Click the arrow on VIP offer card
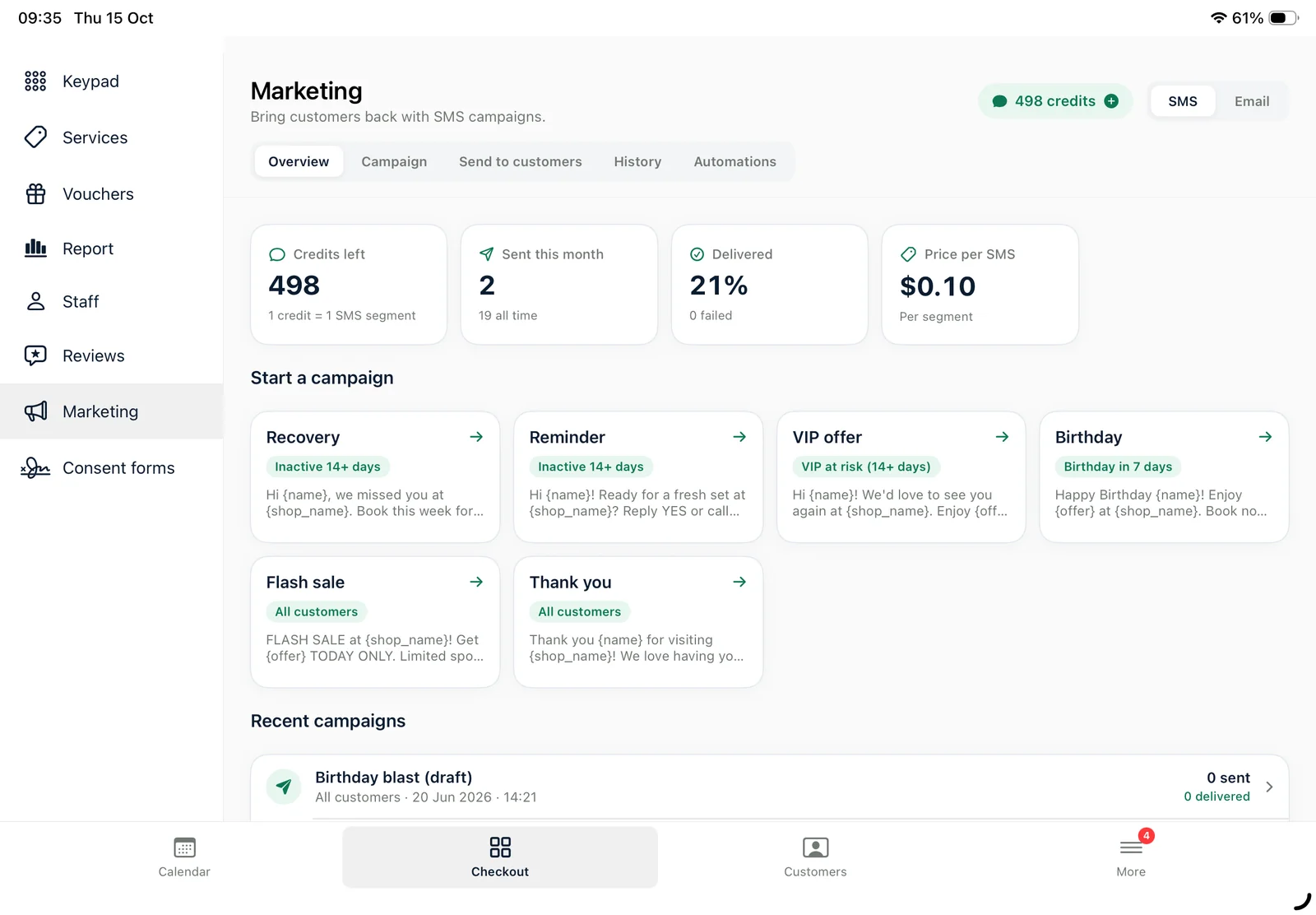 click(1002, 437)
